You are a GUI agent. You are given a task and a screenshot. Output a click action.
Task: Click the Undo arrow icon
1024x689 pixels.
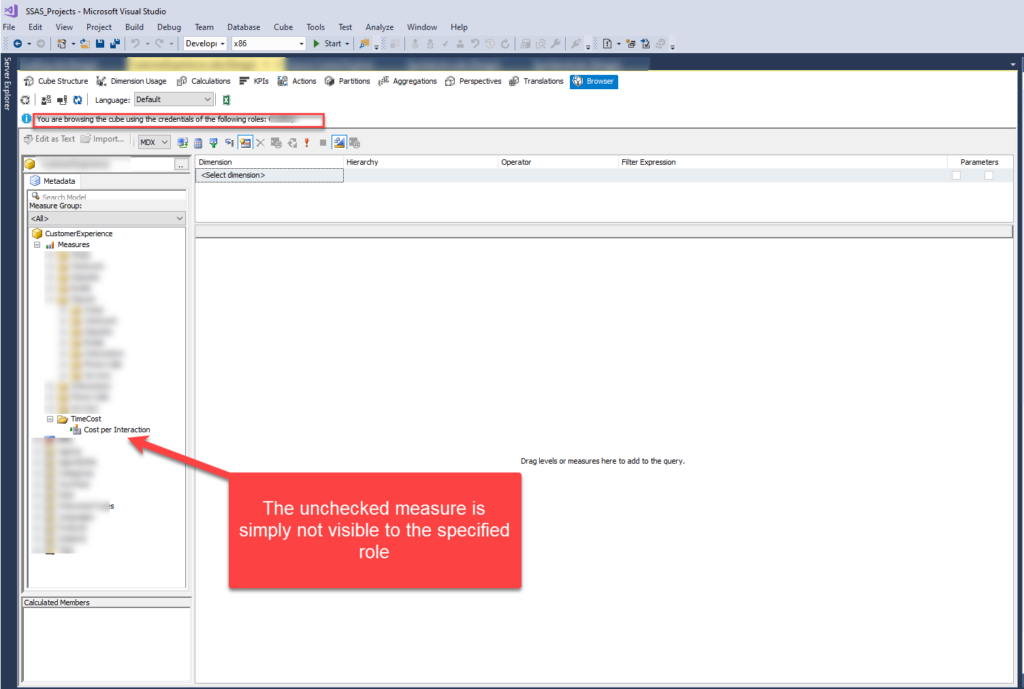(x=135, y=44)
